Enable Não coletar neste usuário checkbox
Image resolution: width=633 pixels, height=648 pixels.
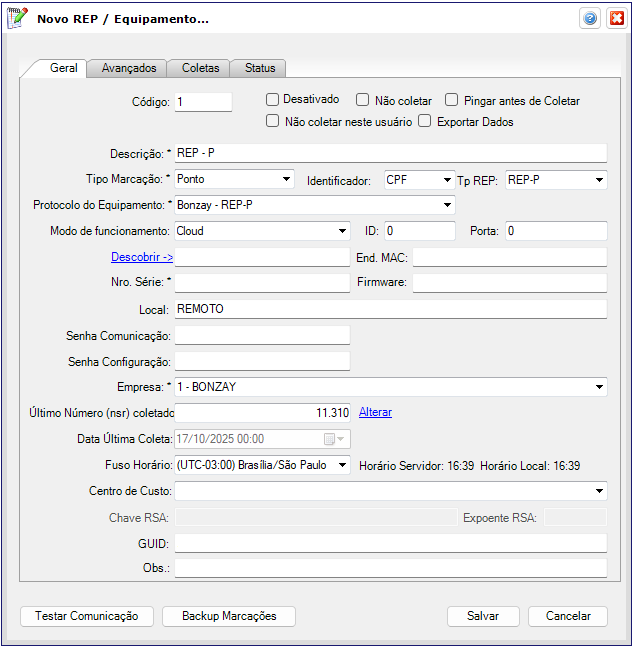(272, 122)
